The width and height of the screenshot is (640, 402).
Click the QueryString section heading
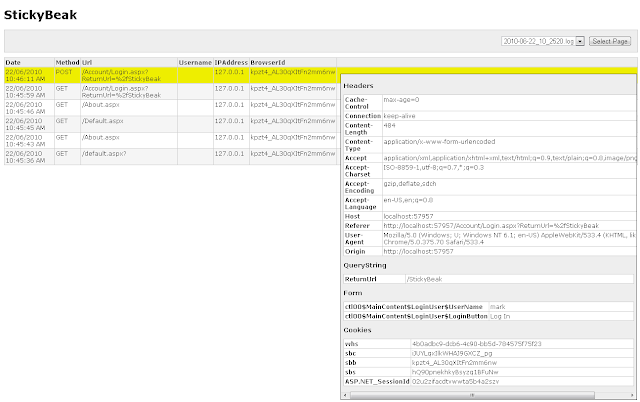[x=365, y=265]
